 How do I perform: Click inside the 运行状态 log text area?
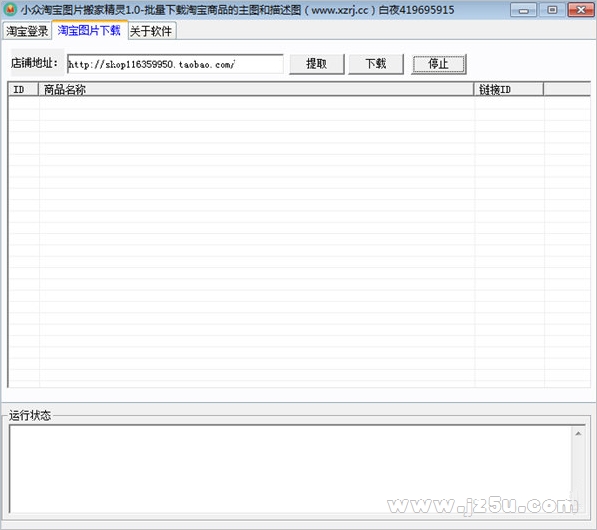pos(290,469)
